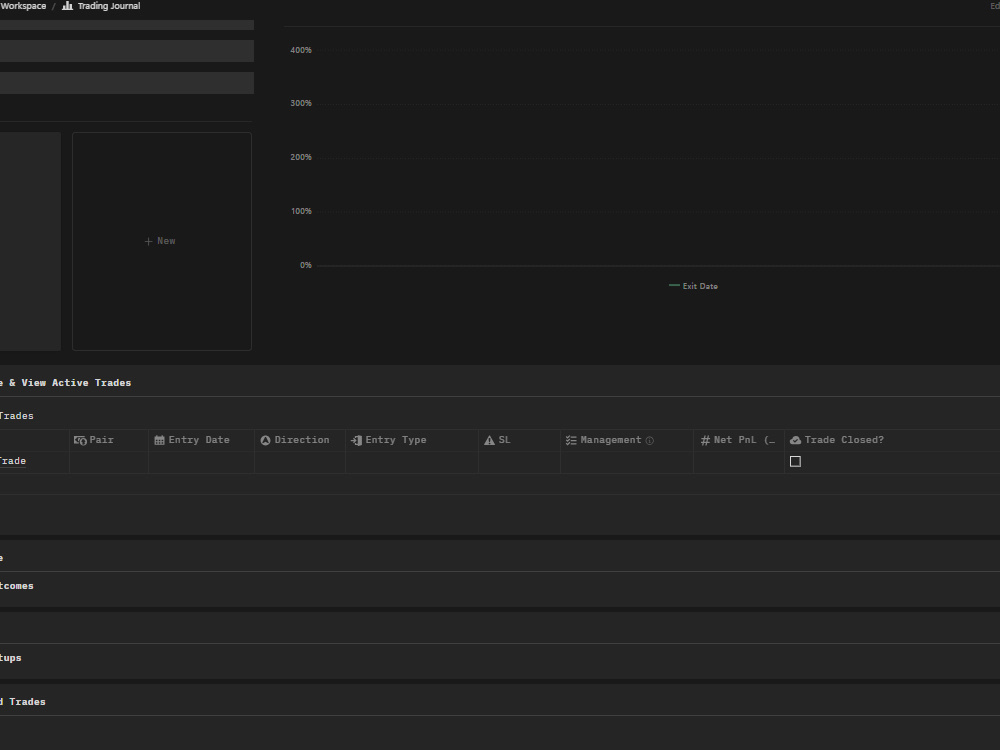Open the Entry Type column header
The image size is (1000, 750).
click(411, 440)
